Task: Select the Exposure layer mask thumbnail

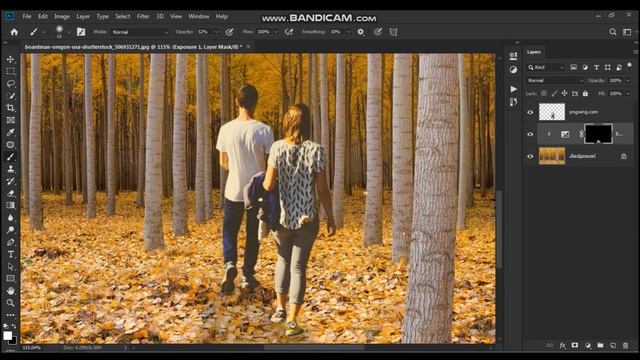Action: [598, 134]
